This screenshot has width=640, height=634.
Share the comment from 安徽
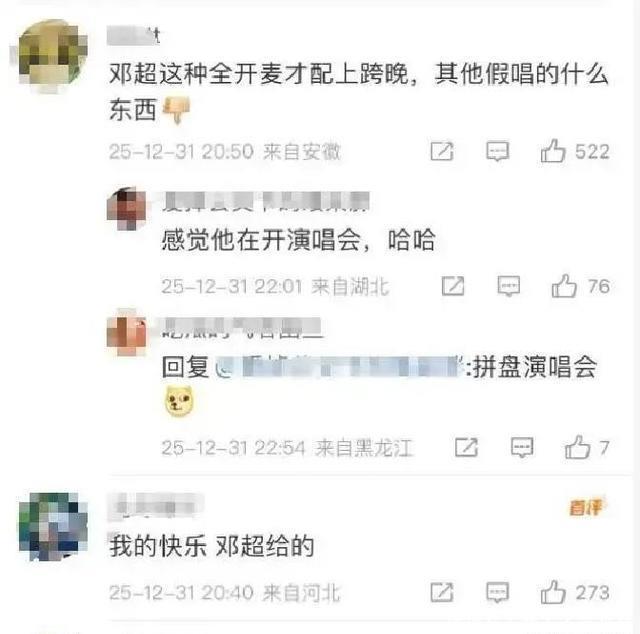(x=442, y=151)
